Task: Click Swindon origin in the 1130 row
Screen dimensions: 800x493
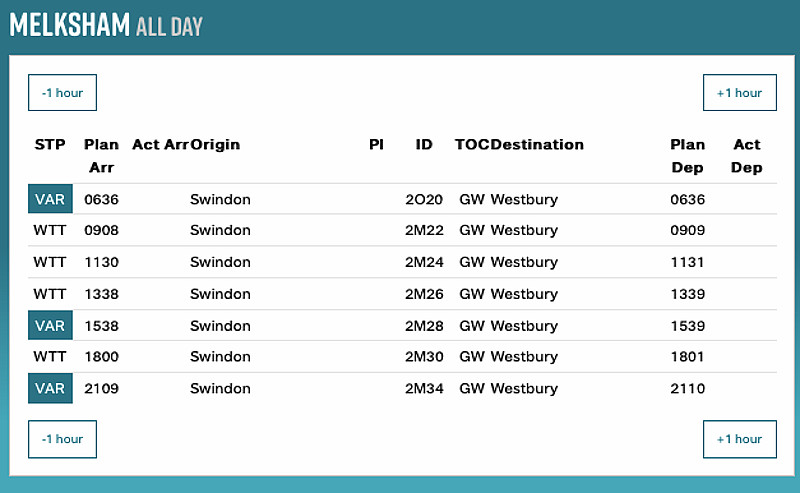Action: [x=220, y=263]
